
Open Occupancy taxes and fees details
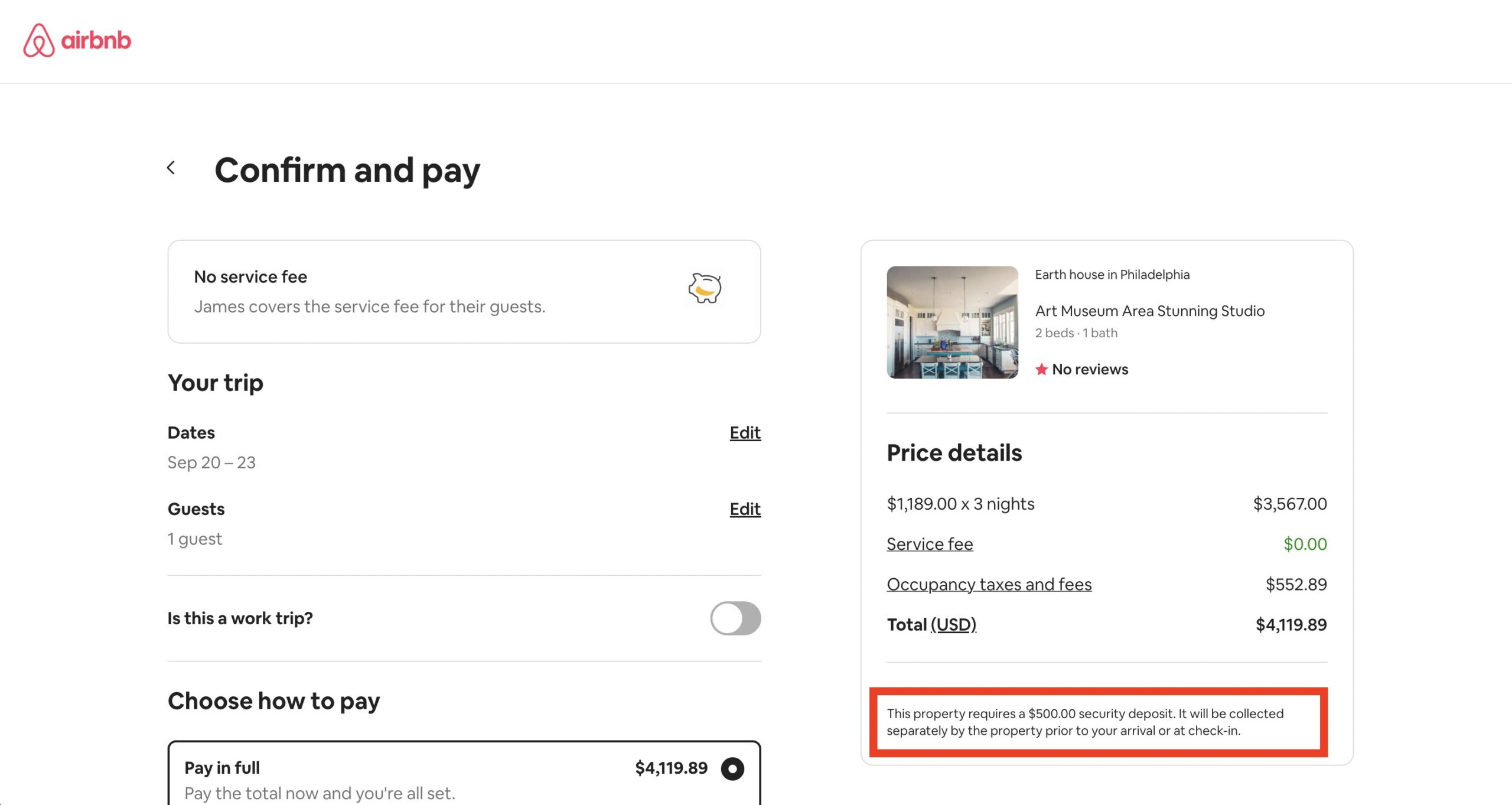click(x=989, y=584)
